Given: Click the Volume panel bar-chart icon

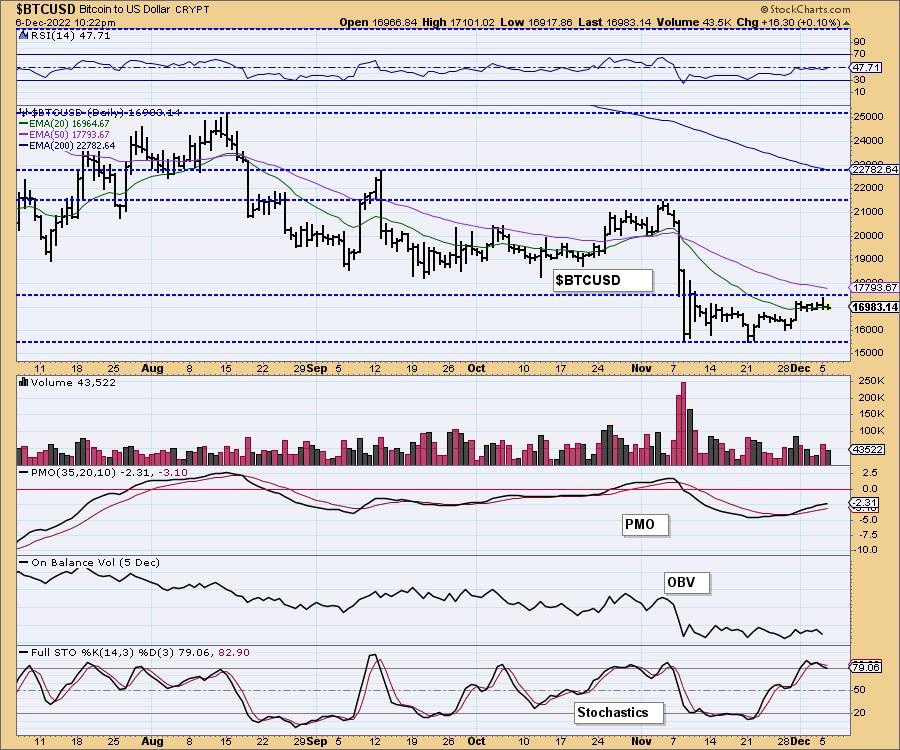Looking at the screenshot, I should pos(24,382).
